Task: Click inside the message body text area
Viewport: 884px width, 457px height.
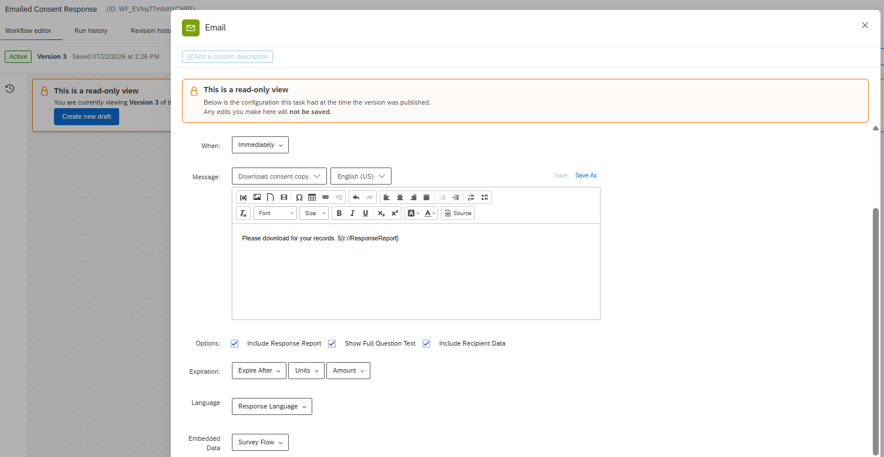Action: pyautogui.click(x=416, y=272)
